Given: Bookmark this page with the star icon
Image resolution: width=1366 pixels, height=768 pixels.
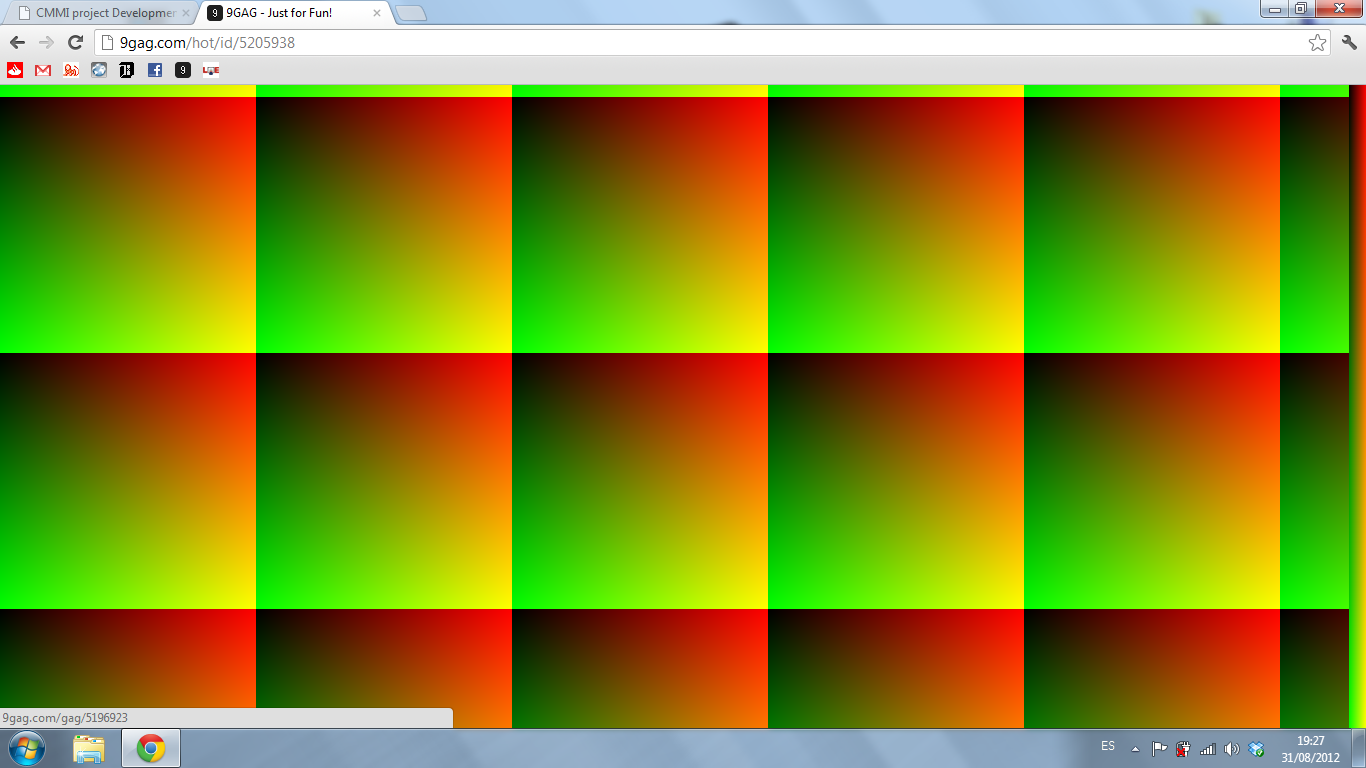Looking at the screenshot, I should point(1317,43).
